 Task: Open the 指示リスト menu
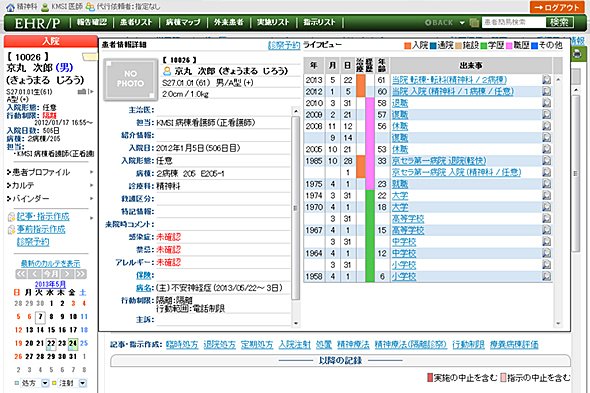tap(319, 23)
